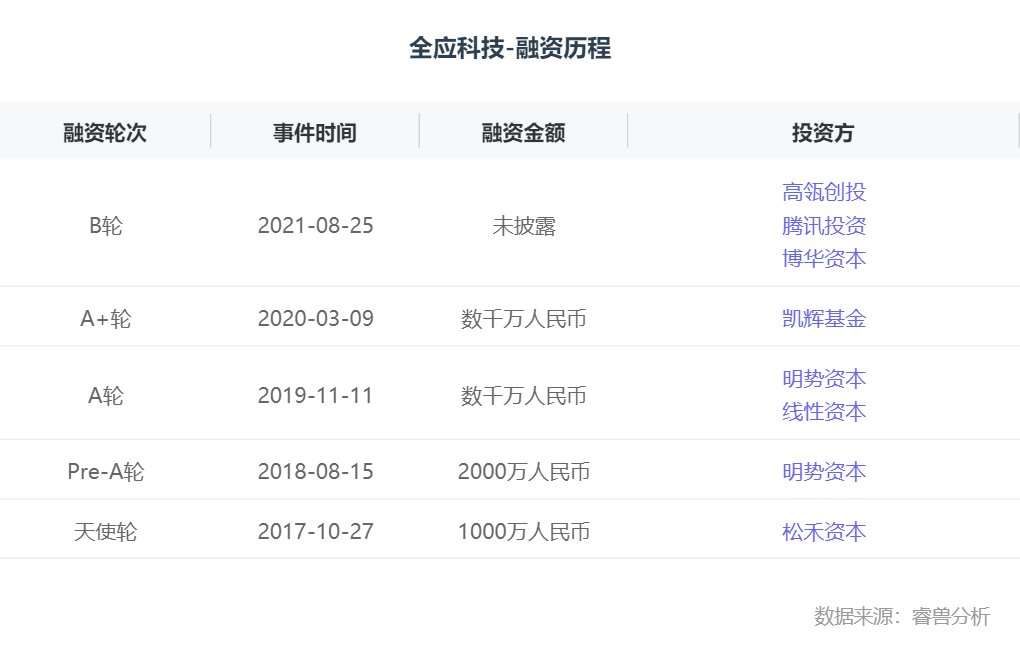Open 明势资本 link in the Pre-A轮 row
This screenshot has width=1020, height=669.
(x=824, y=472)
